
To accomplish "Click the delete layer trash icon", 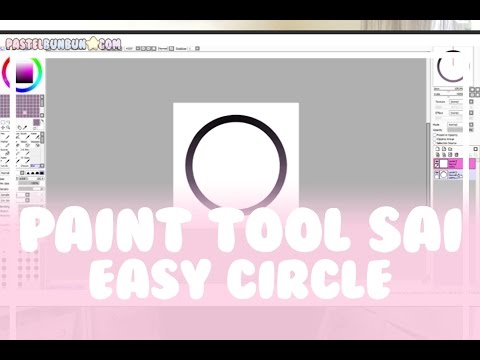I will (456, 155).
